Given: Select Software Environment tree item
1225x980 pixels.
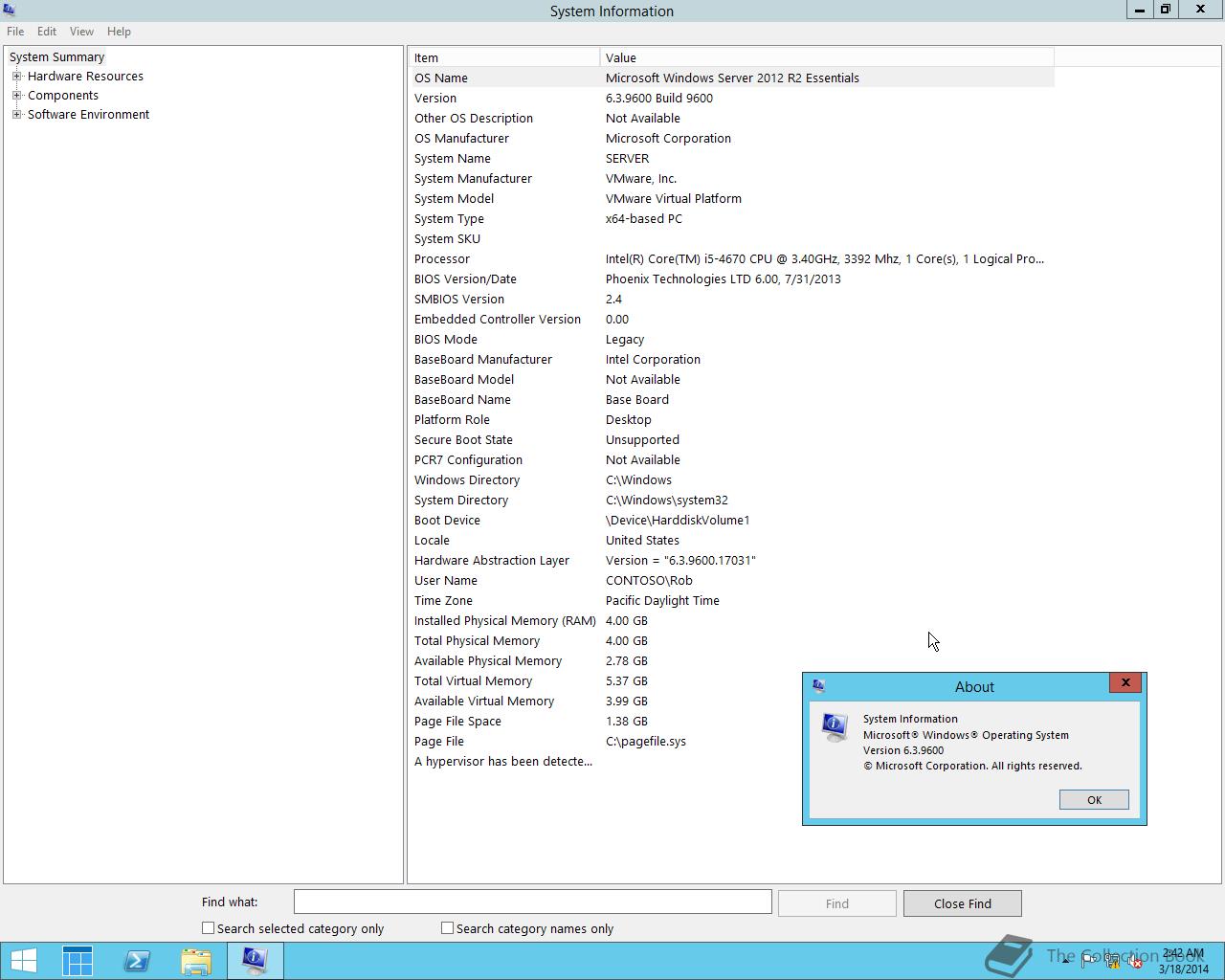Looking at the screenshot, I should [x=88, y=114].
